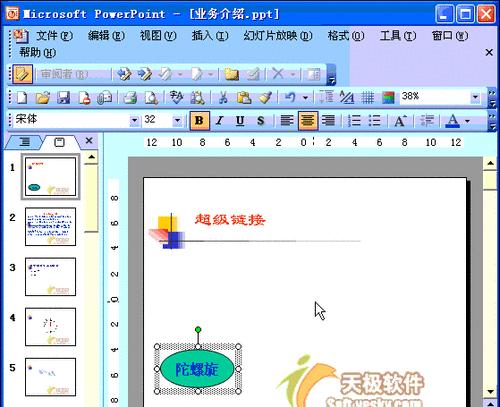Click the numbered list icon
The image size is (500, 407).
(354, 120)
